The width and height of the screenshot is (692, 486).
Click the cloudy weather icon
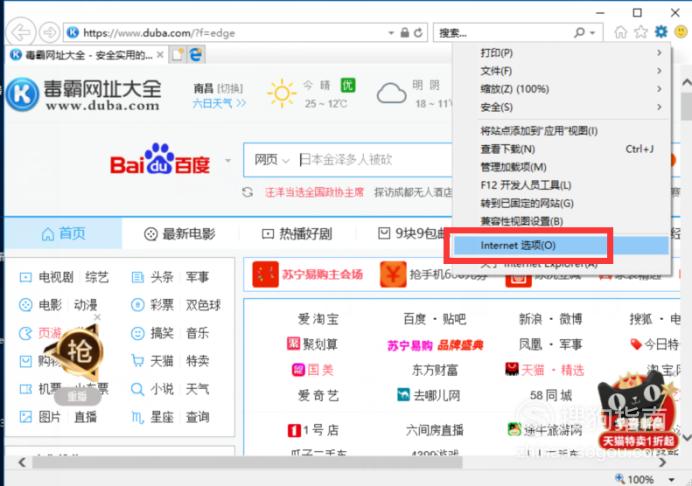(391, 93)
